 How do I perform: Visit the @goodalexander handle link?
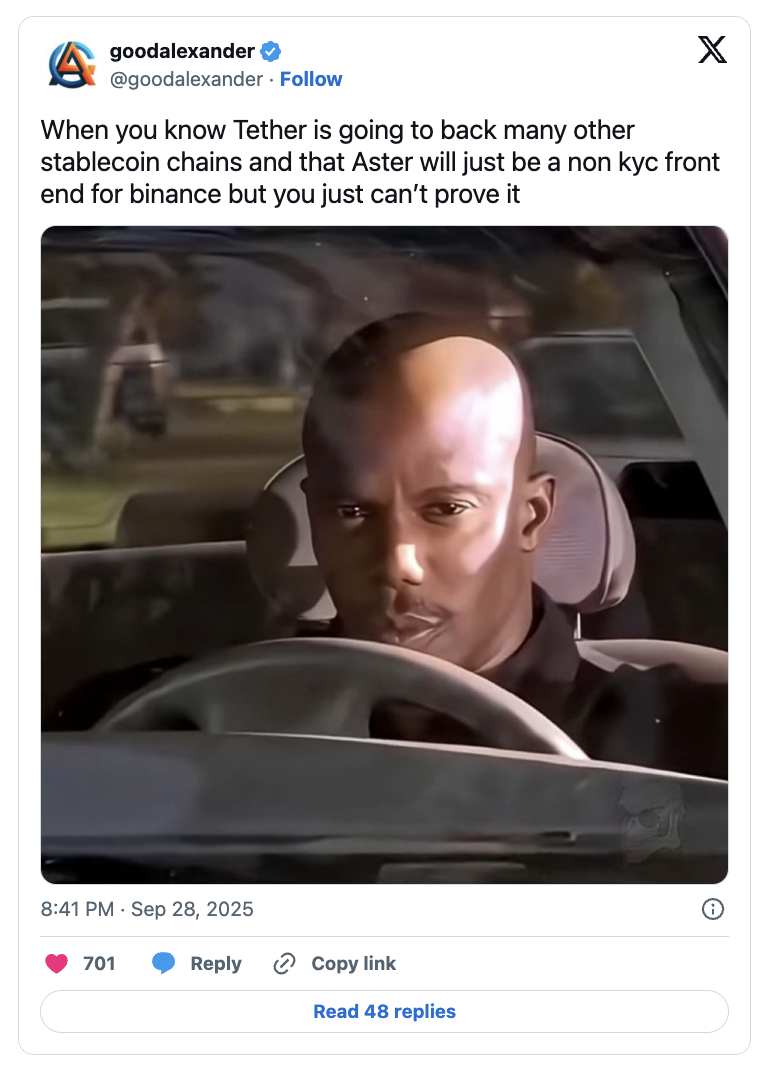coord(186,79)
